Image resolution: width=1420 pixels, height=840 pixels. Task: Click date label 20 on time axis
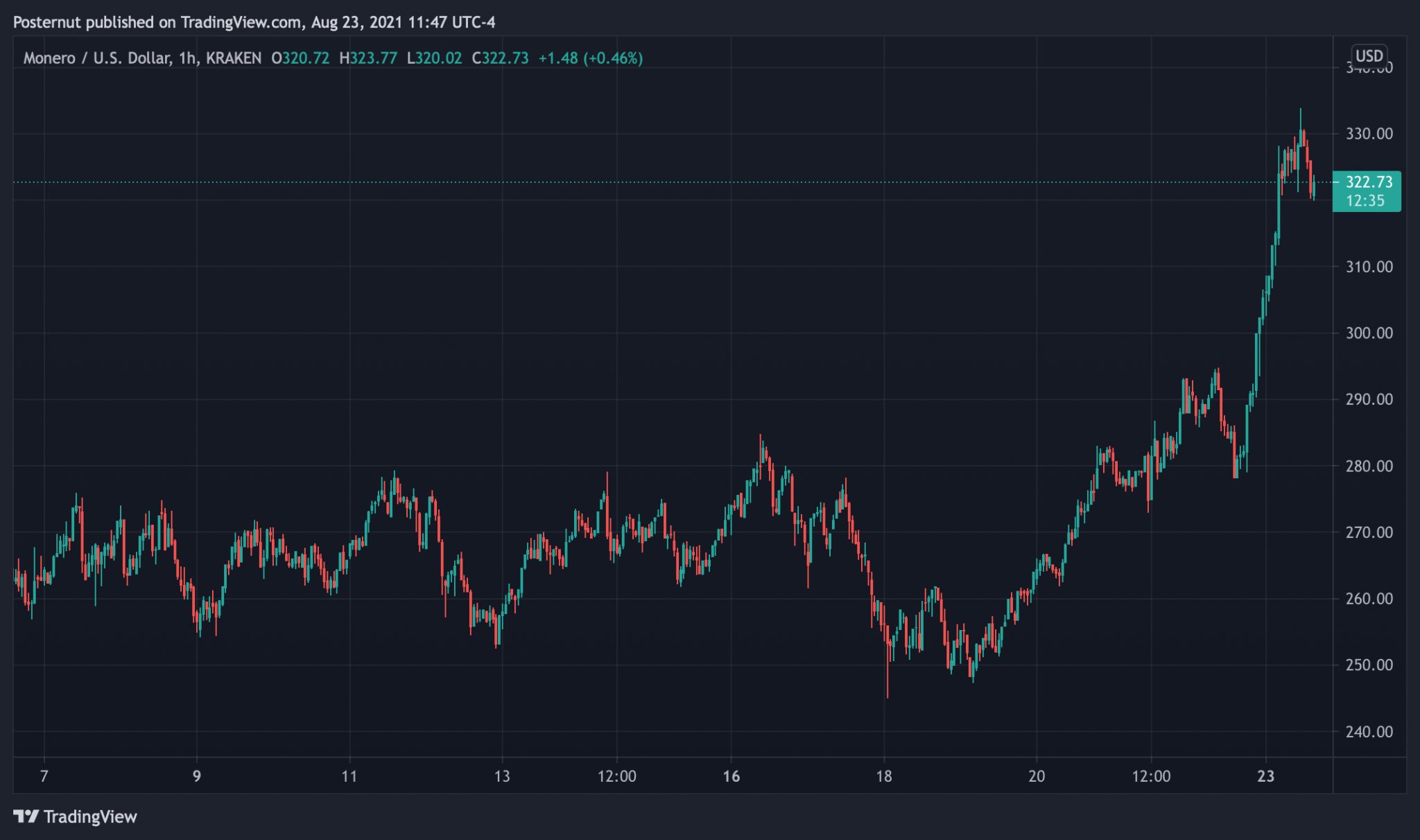coord(1037,776)
